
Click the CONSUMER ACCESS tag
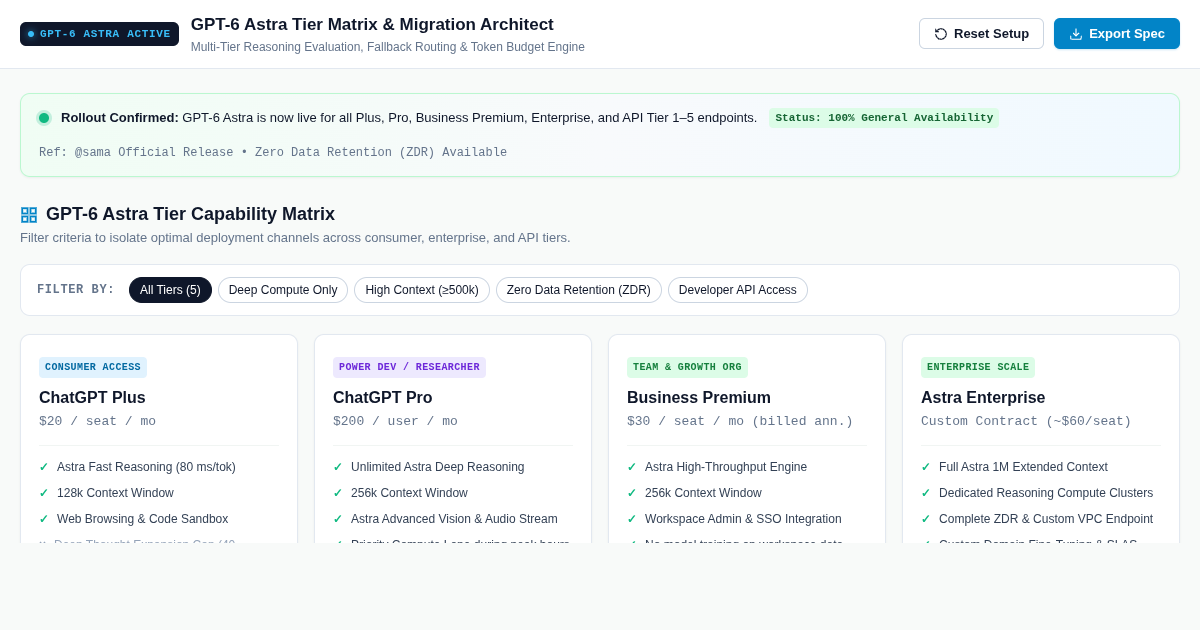[x=93, y=367]
